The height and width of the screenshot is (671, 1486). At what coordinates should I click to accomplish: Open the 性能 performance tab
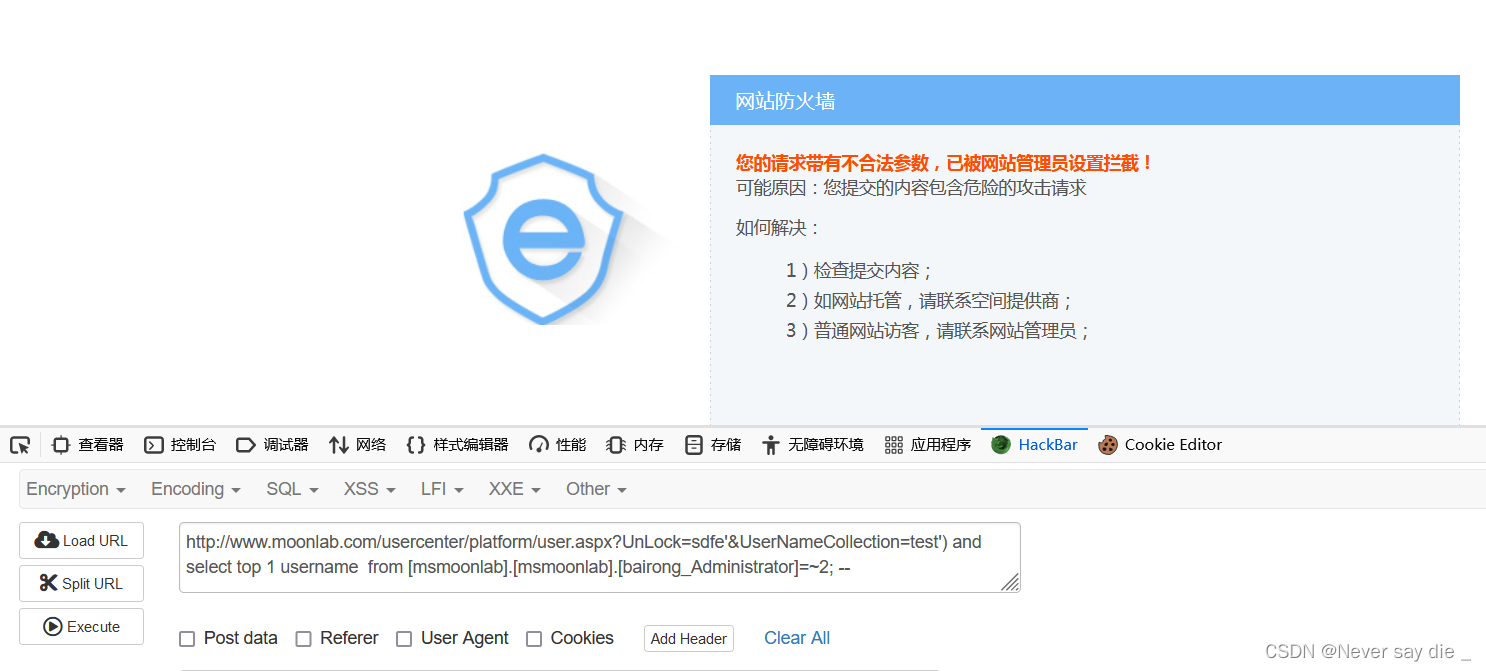558,445
